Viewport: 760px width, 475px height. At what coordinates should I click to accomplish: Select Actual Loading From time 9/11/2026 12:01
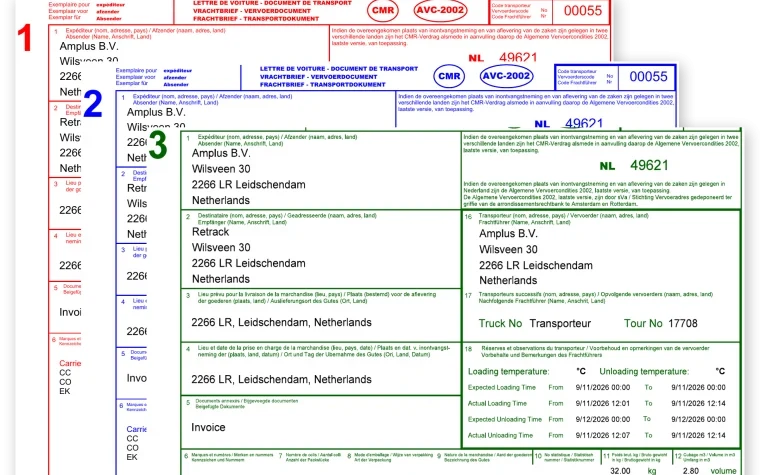[603, 404]
